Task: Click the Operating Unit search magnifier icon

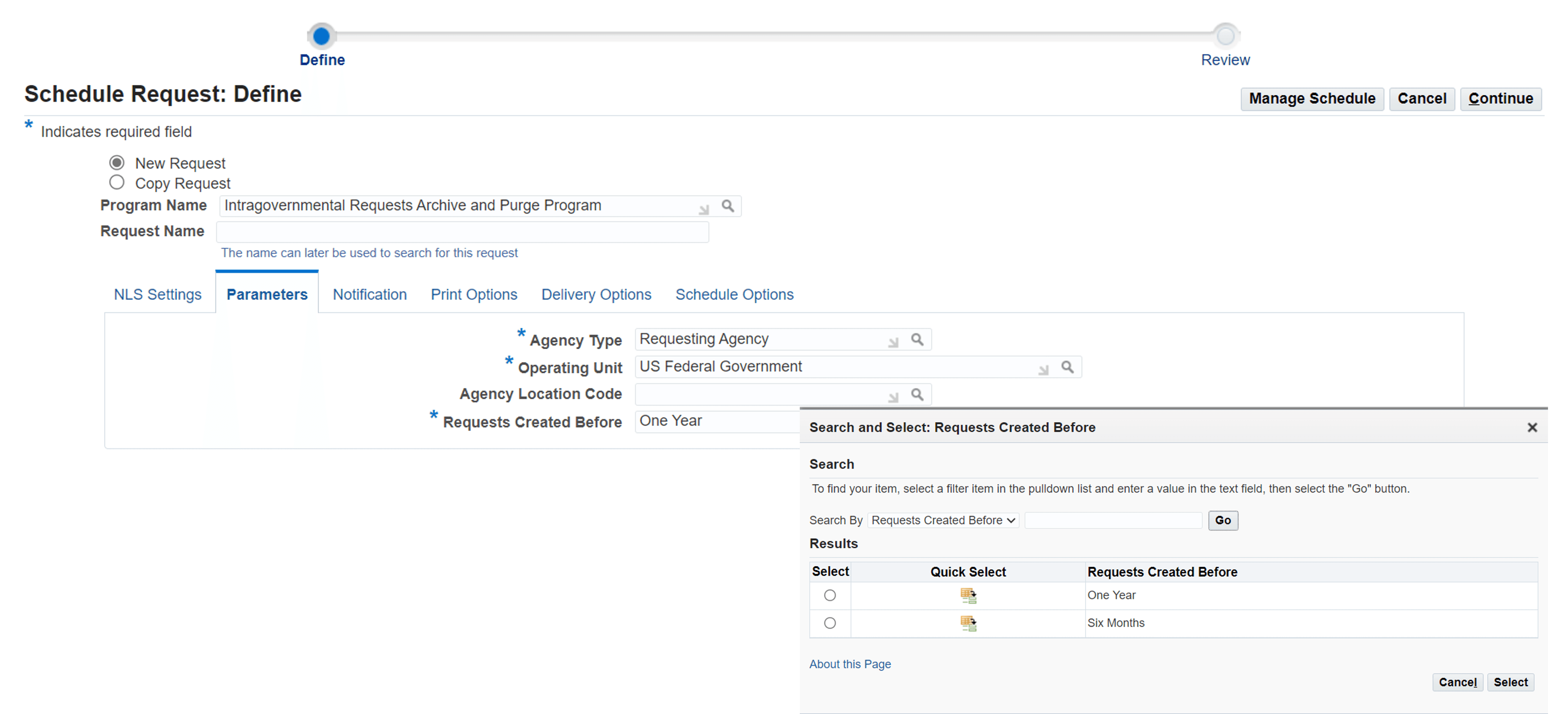Action: pyautogui.click(x=1068, y=367)
